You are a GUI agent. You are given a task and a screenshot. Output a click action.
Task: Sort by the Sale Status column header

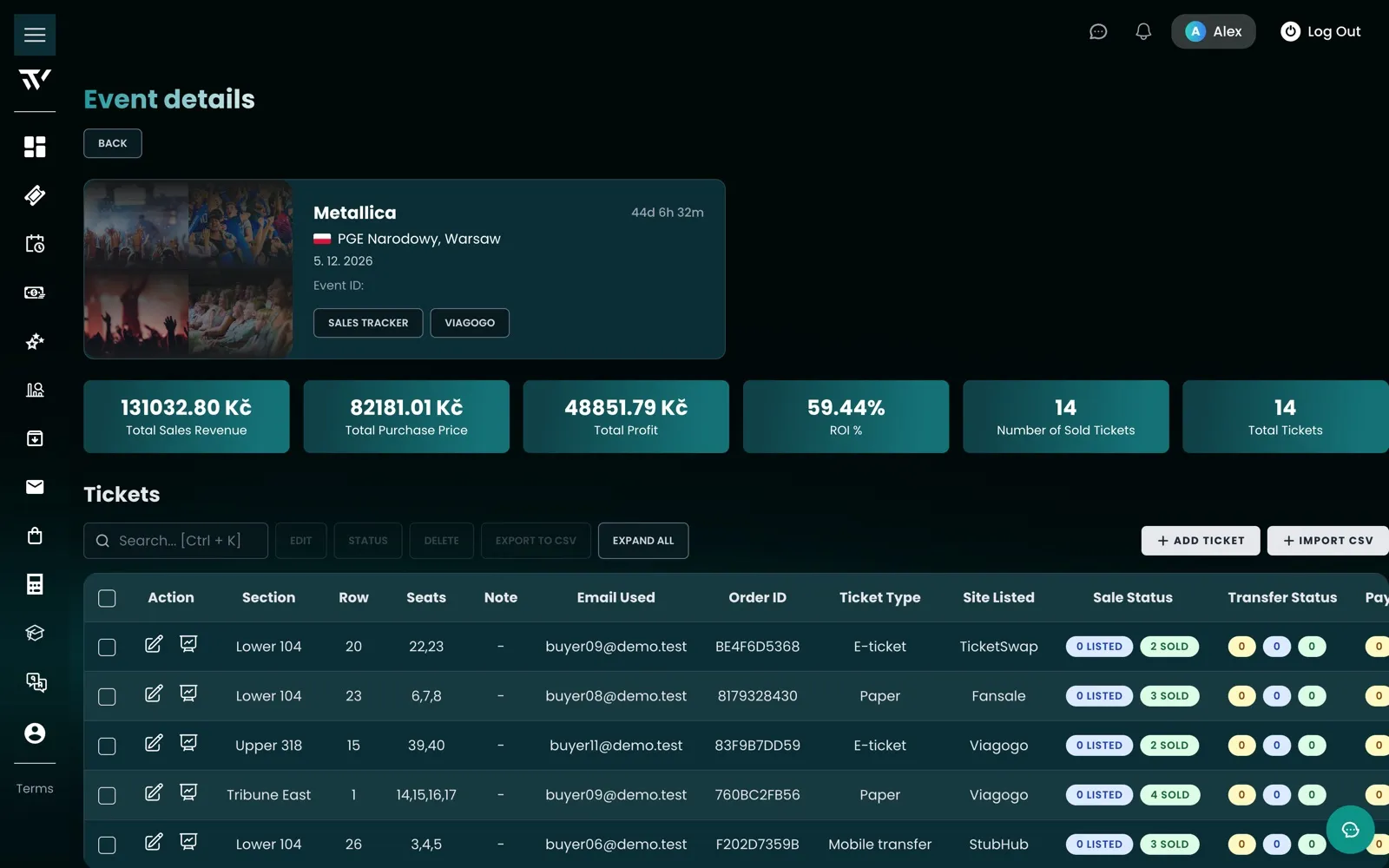1133,597
